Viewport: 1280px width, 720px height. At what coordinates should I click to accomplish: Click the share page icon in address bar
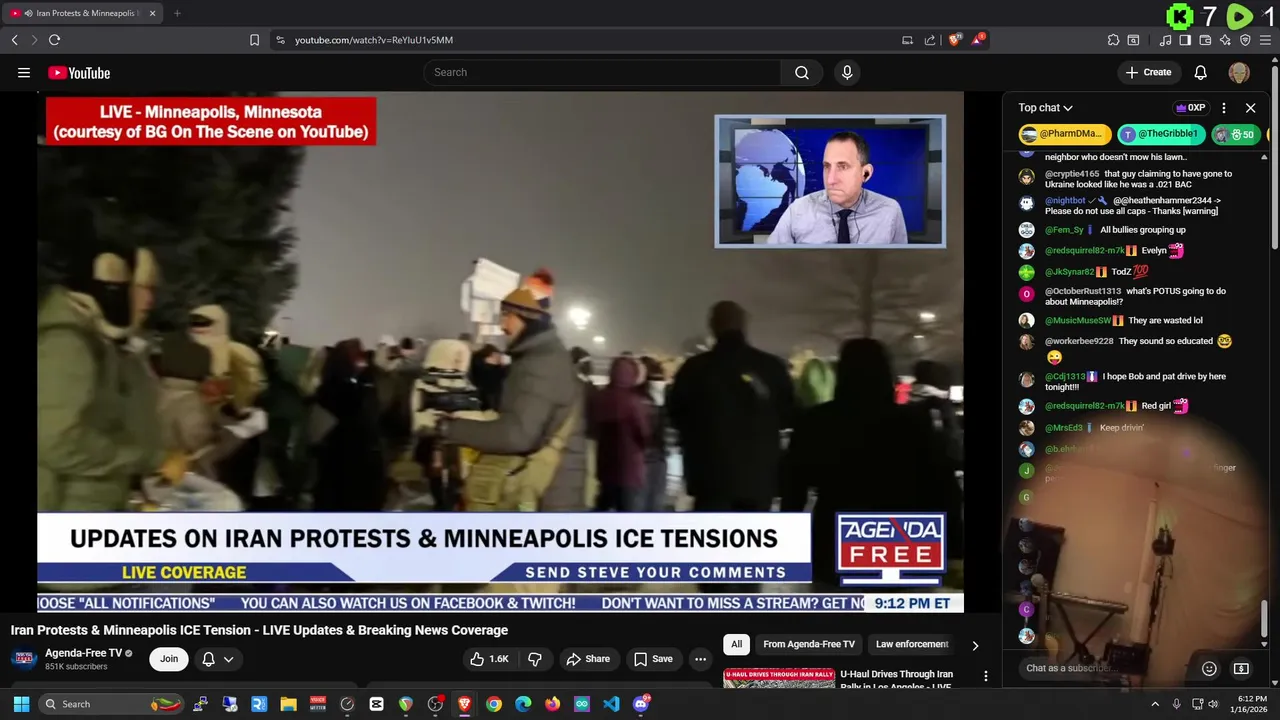click(x=930, y=40)
